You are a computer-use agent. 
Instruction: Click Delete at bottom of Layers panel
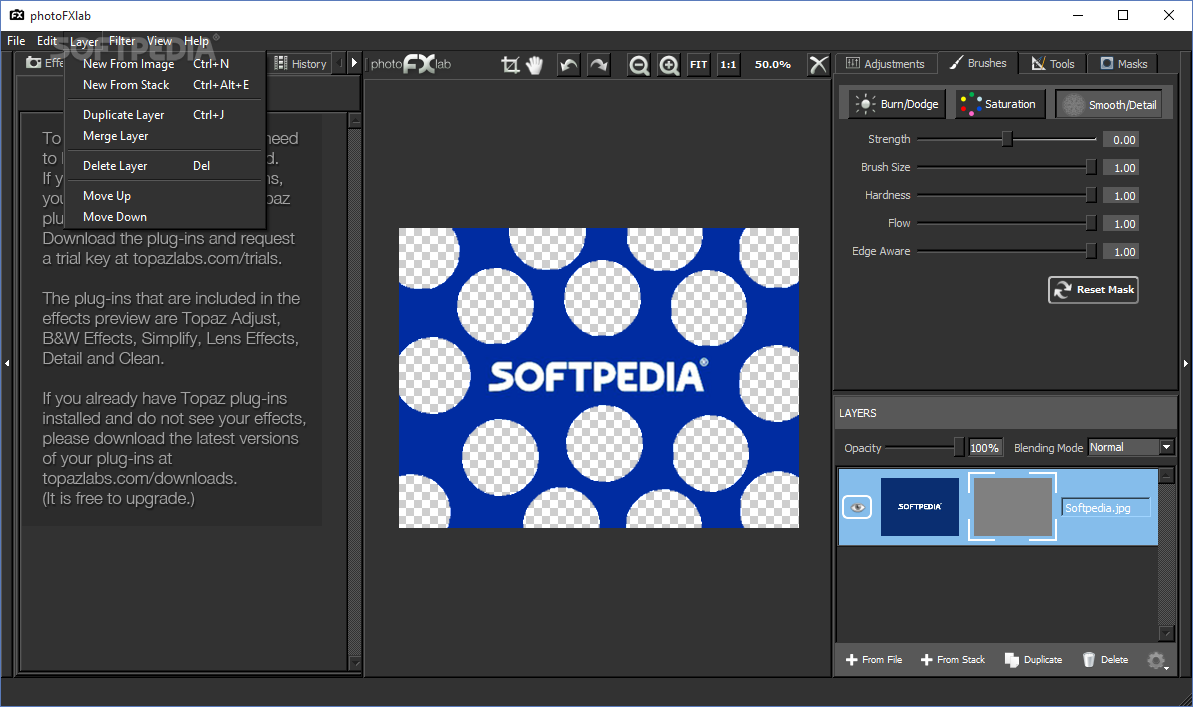pos(1105,660)
